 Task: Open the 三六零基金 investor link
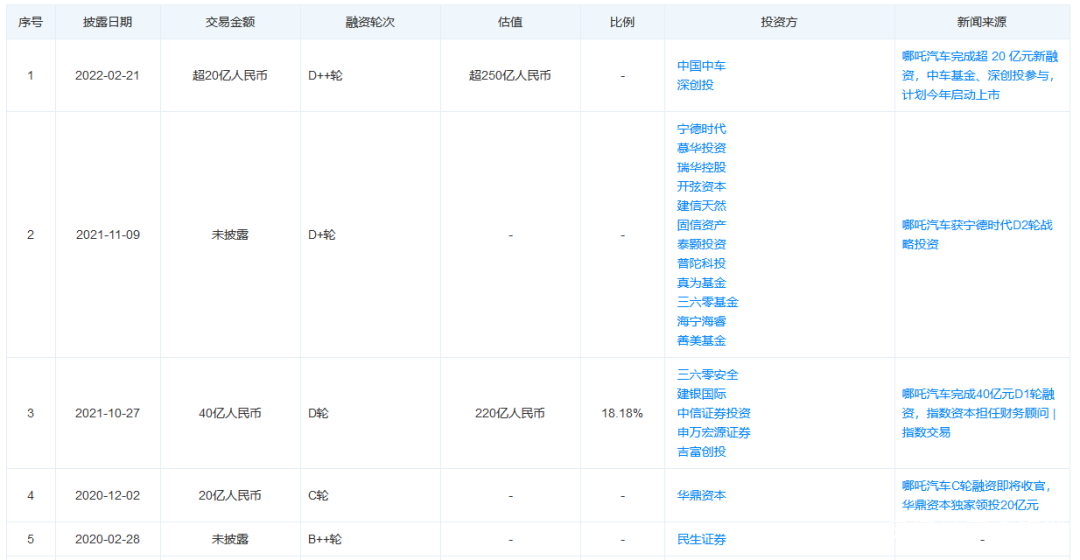point(707,302)
